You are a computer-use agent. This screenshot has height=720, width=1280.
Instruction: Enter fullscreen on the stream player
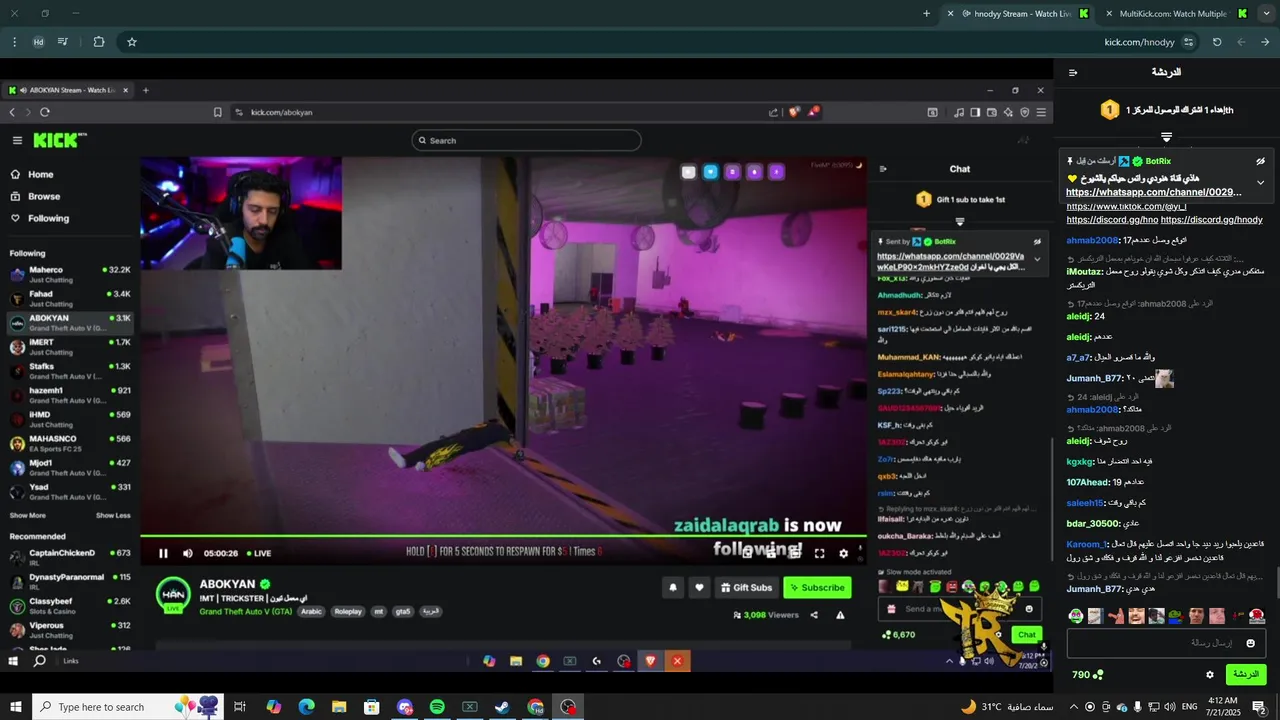coord(819,553)
